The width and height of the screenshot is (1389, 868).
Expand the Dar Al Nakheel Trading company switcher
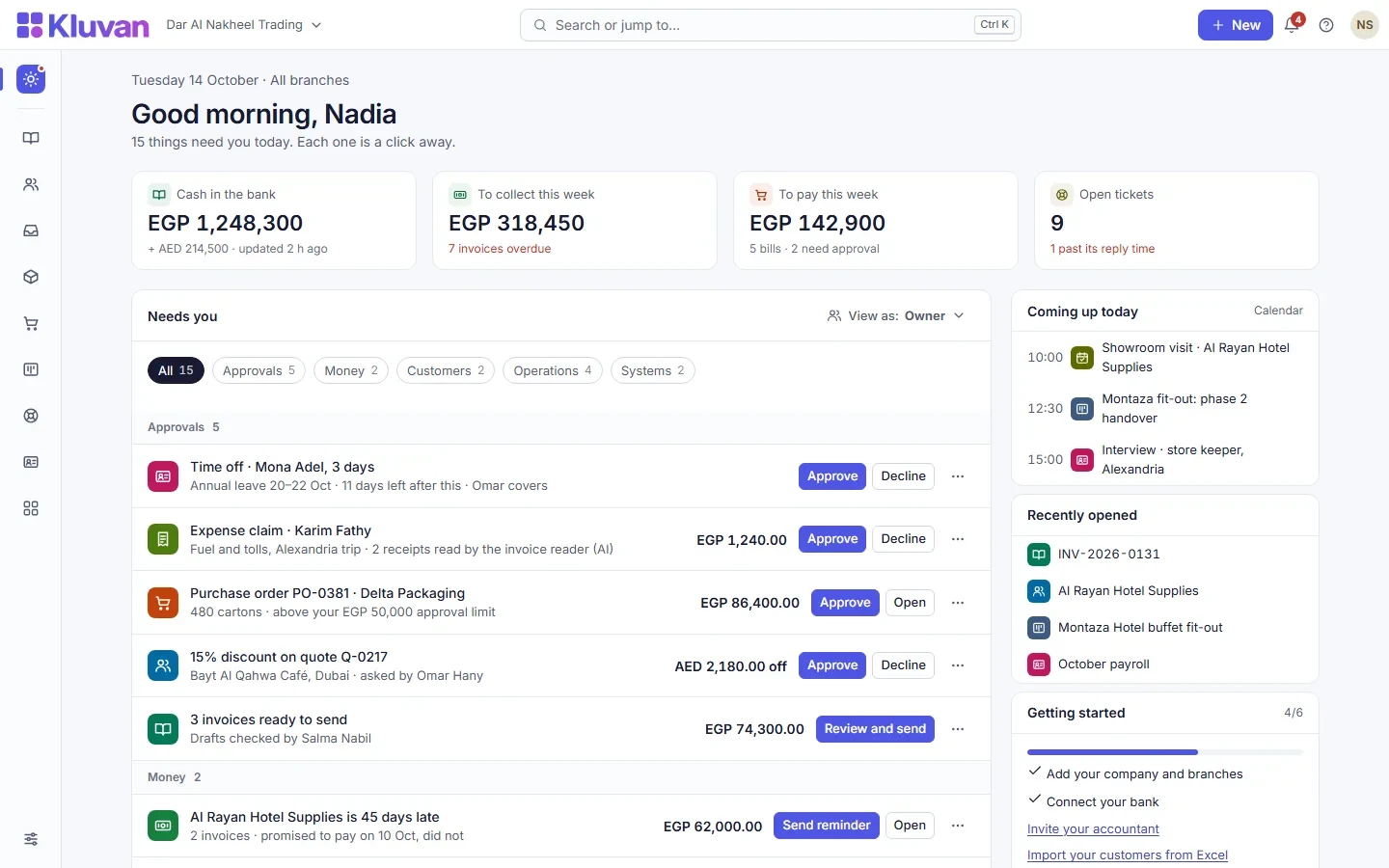pos(244,25)
